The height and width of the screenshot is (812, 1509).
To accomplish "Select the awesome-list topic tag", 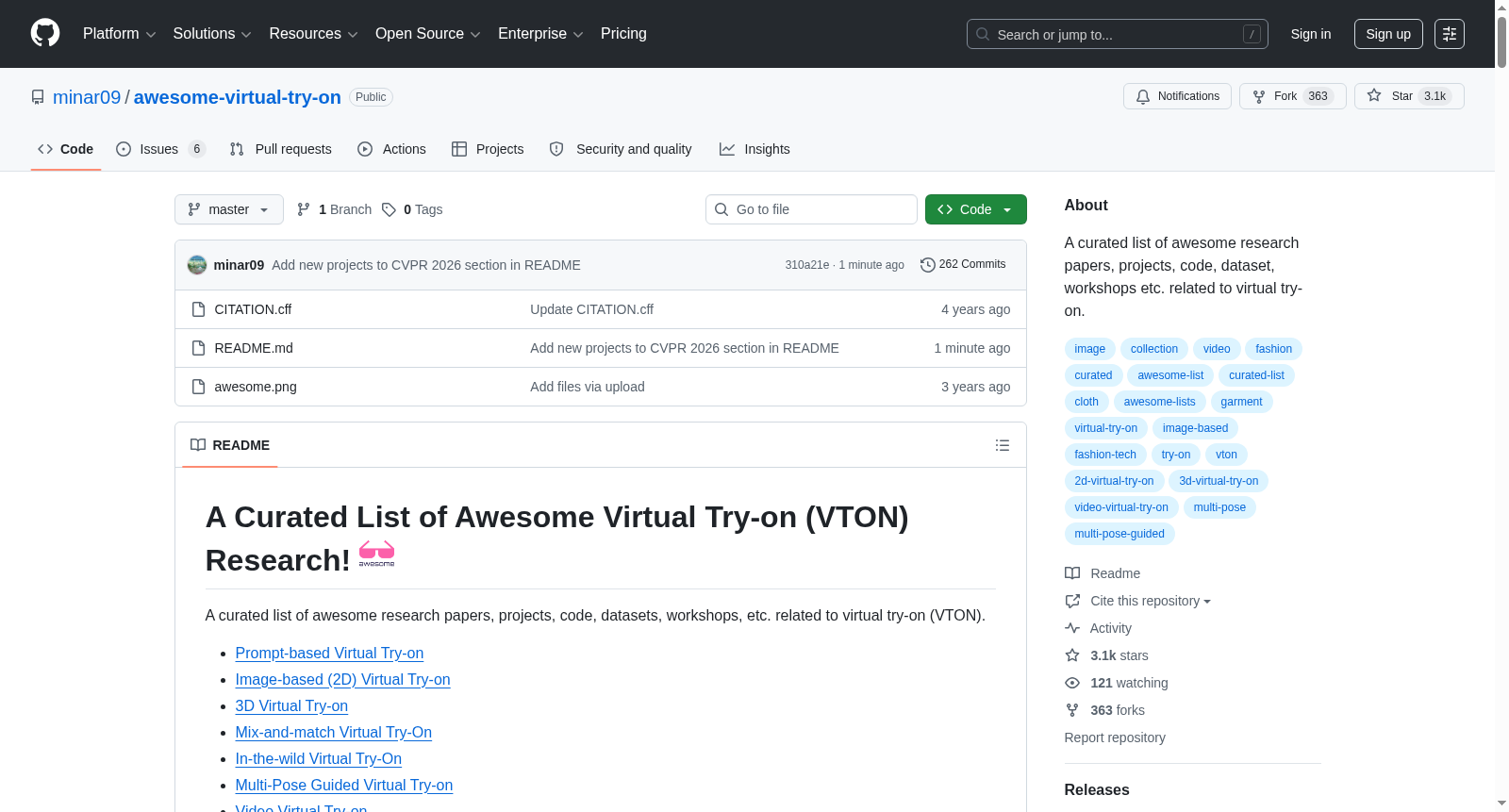I will coord(1170,375).
